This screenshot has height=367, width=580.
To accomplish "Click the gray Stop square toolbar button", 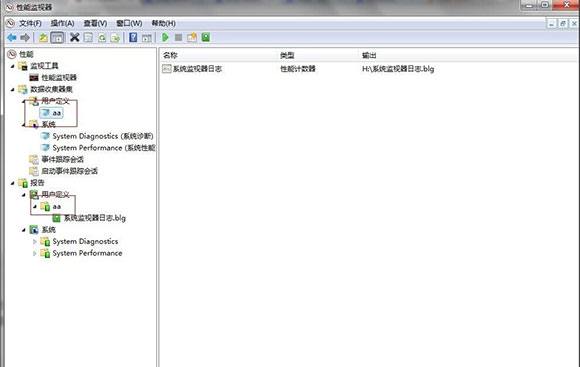I will (178, 37).
